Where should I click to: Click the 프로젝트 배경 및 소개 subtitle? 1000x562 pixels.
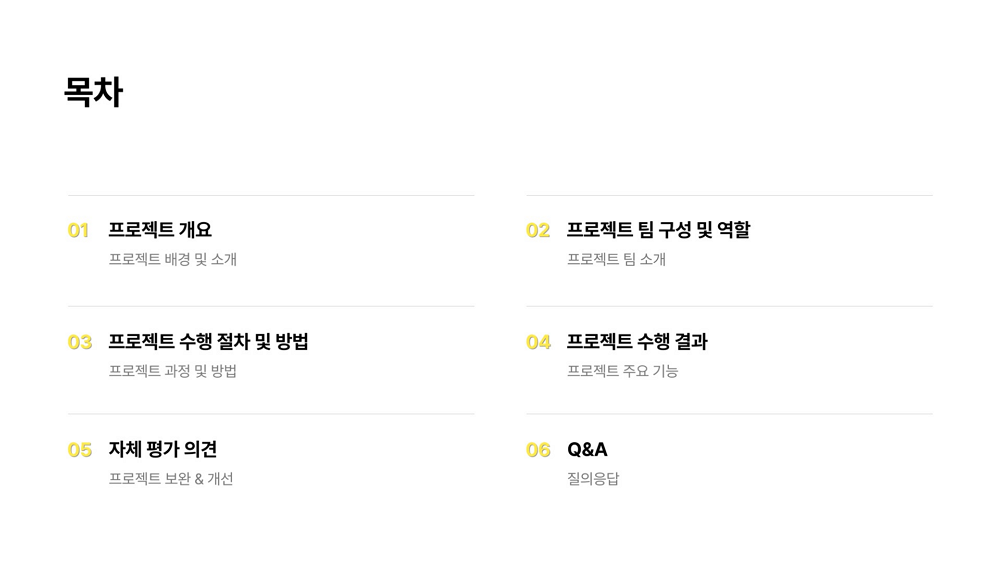[173, 259]
